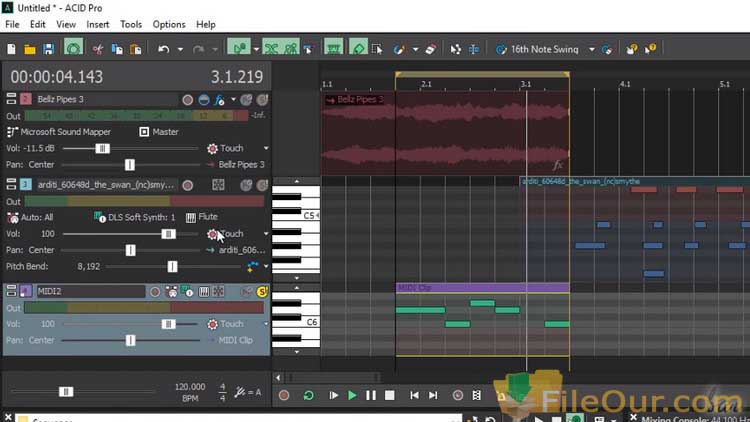Click the Touch automation gear on MIDI2 track

point(212,324)
